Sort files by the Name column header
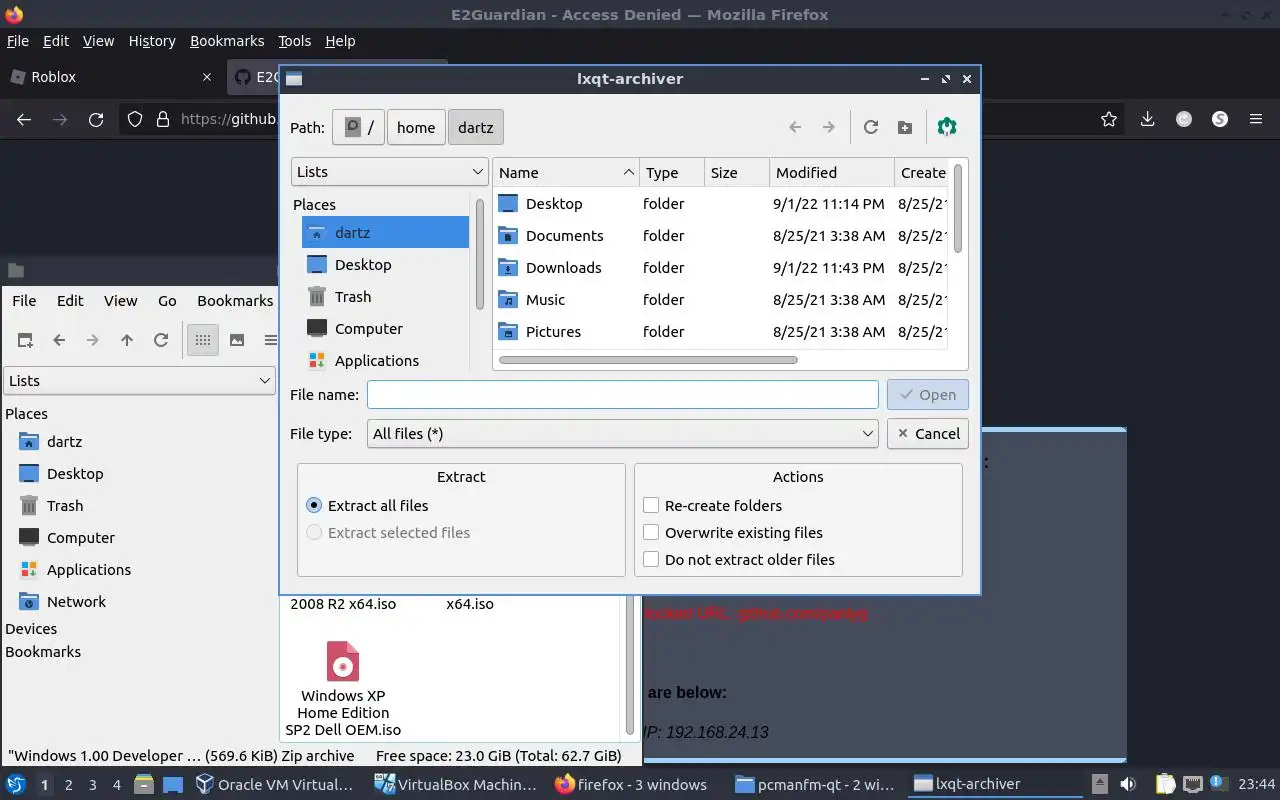Screen dimensions: 1280x800 (566, 172)
